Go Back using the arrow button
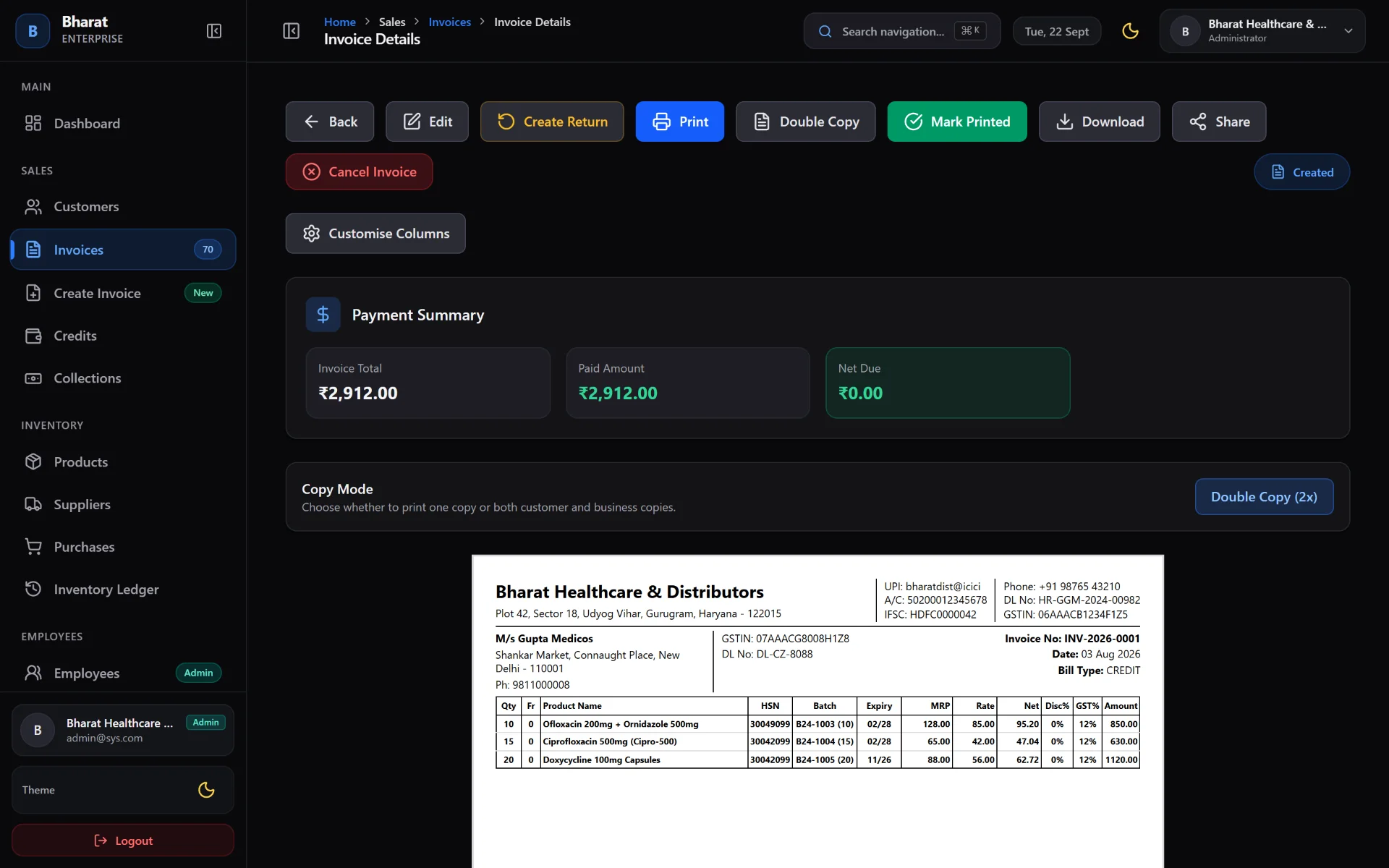Screen dimensions: 1389x868 [330, 122]
